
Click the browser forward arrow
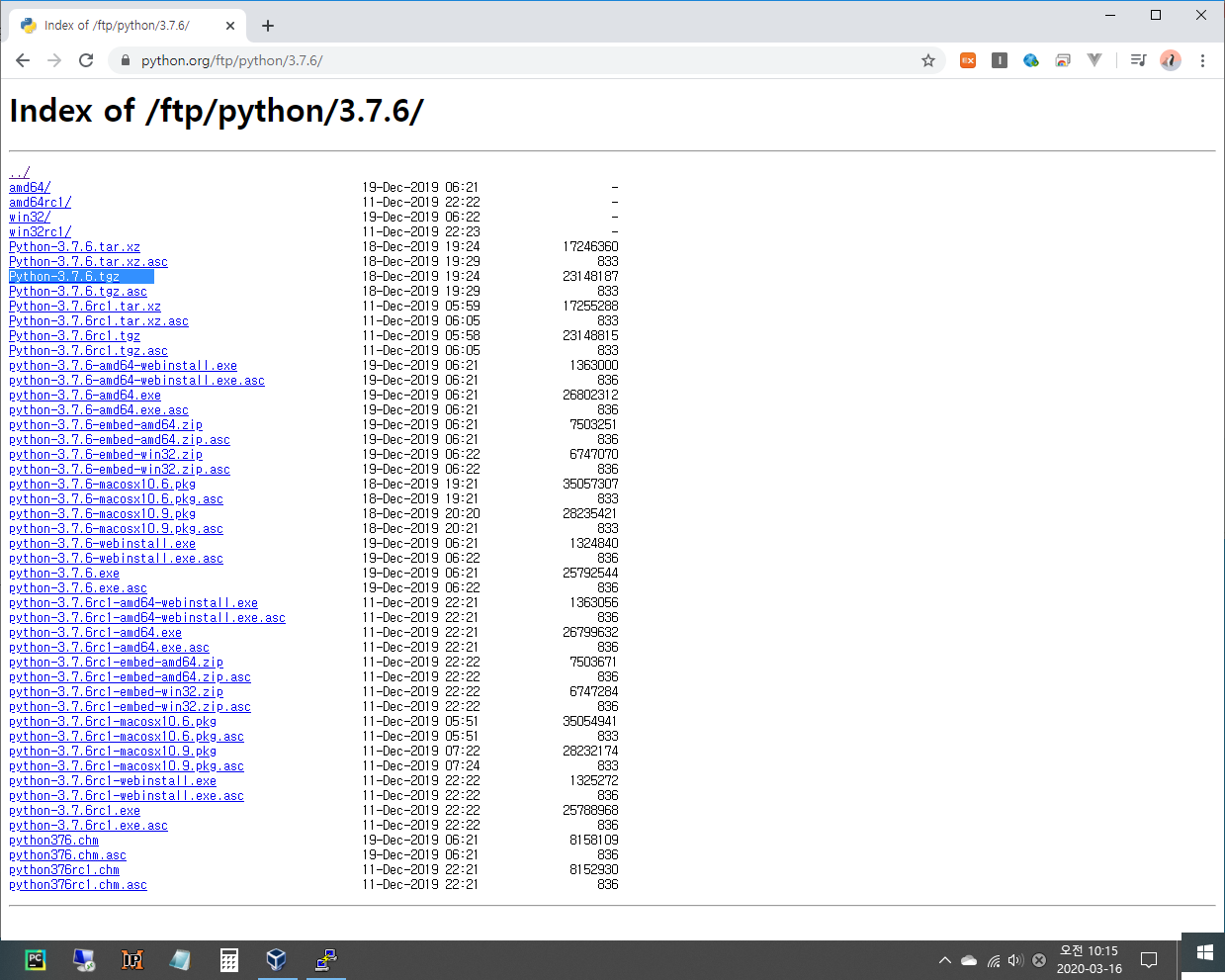pos(54,60)
